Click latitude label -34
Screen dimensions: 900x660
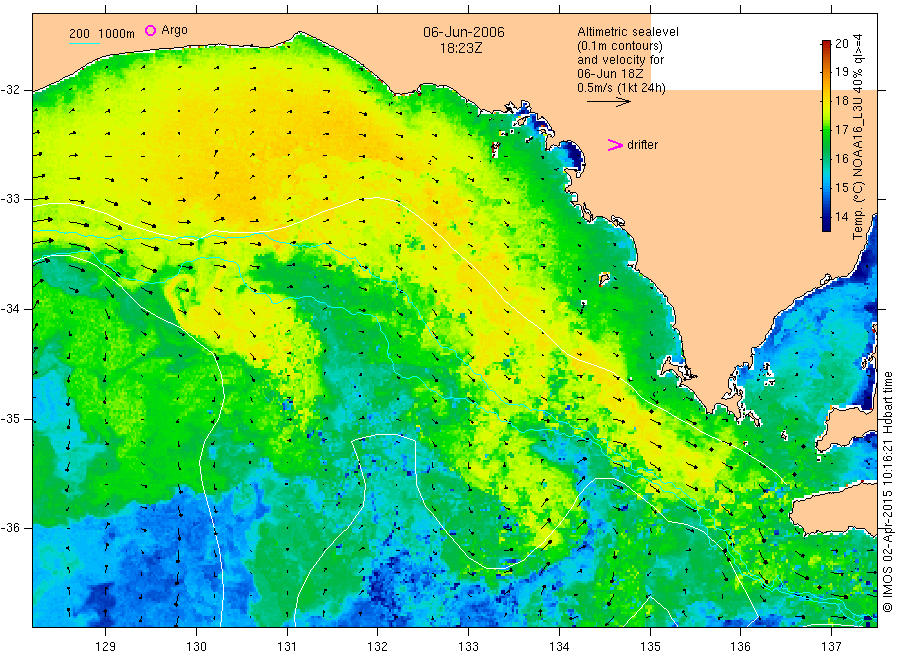pyautogui.click(x=10, y=309)
